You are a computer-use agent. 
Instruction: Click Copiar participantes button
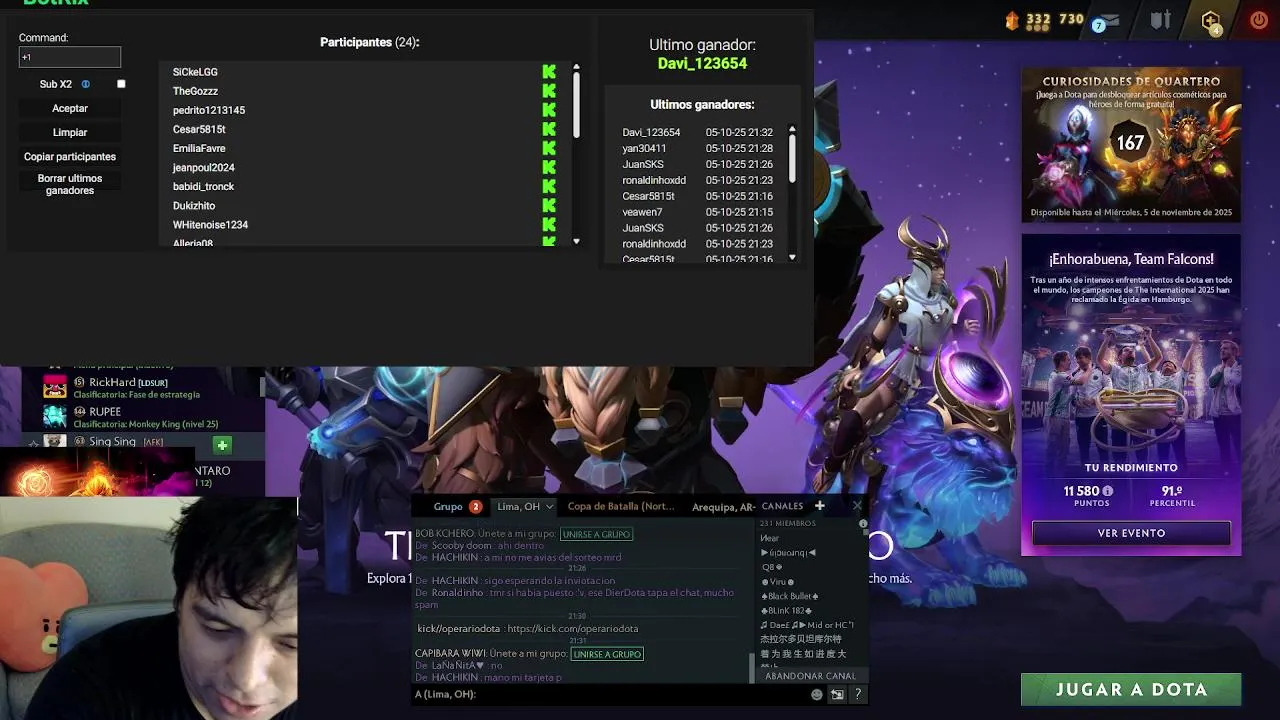tap(70, 156)
